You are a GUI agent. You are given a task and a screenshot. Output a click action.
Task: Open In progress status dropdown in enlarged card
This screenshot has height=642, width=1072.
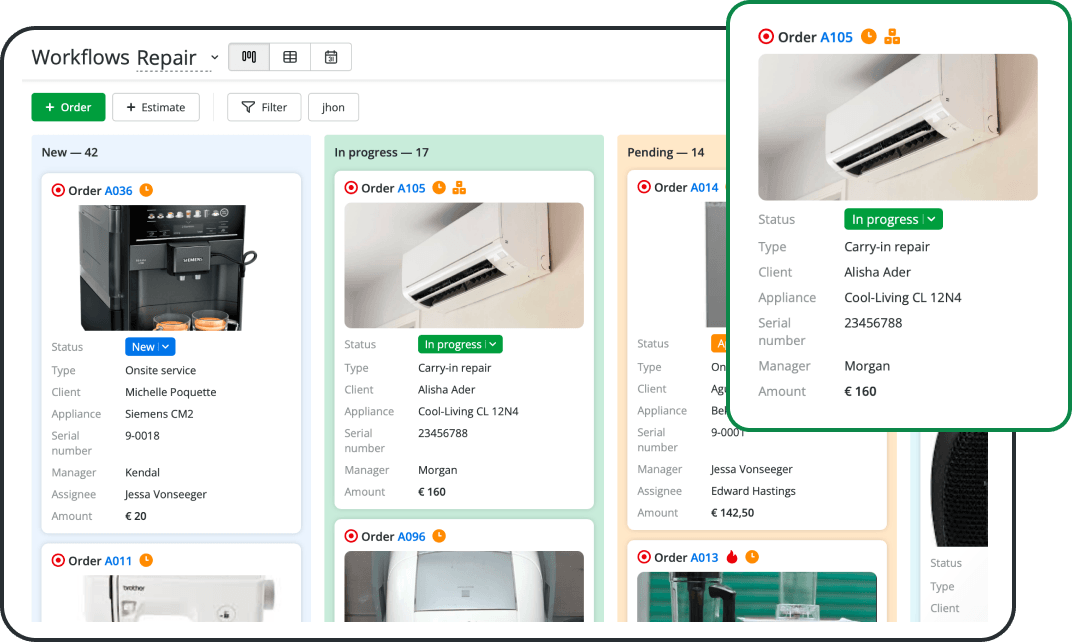pyautogui.click(x=894, y=219)
